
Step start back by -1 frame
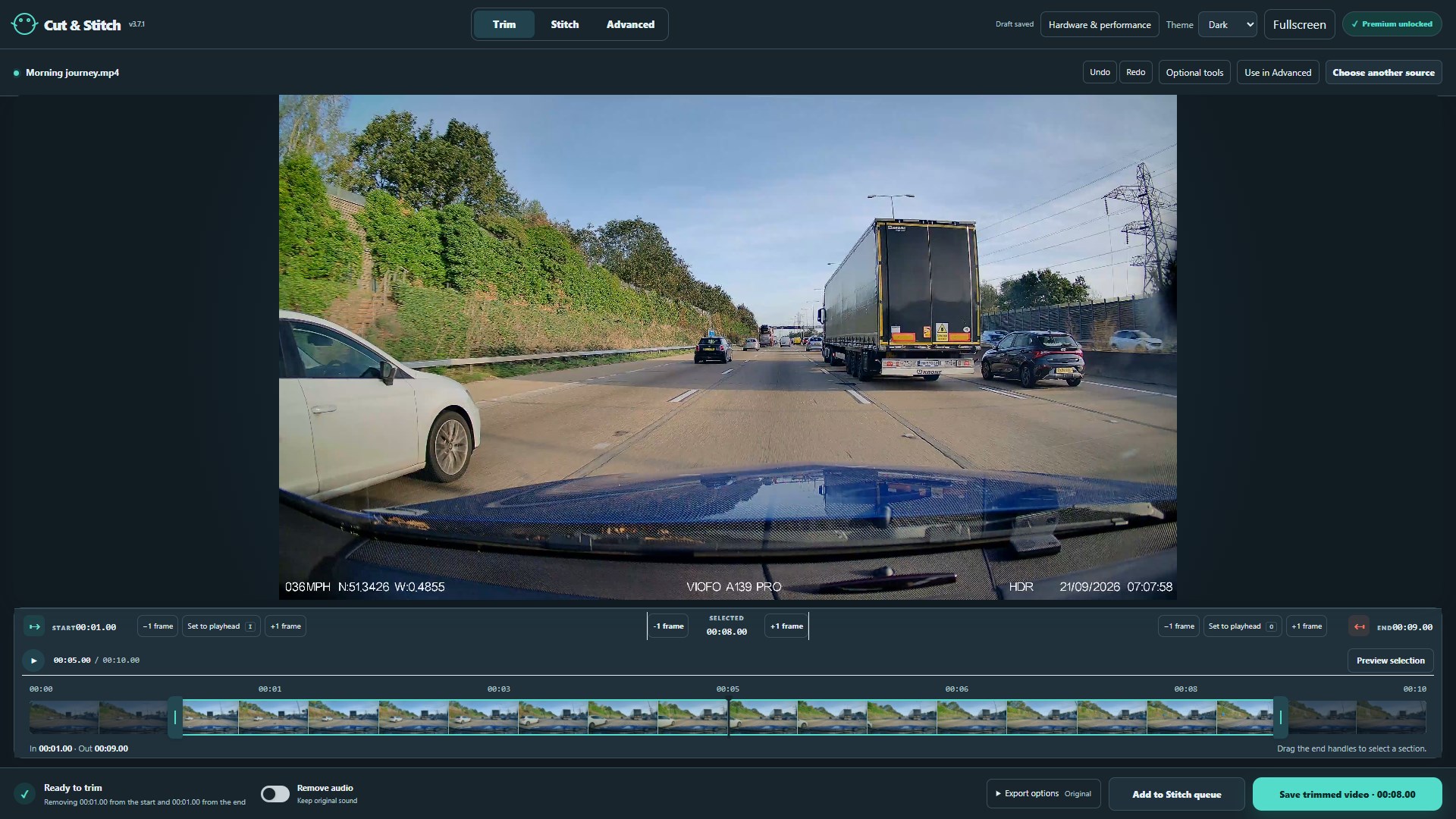click(x=158, y=626)
